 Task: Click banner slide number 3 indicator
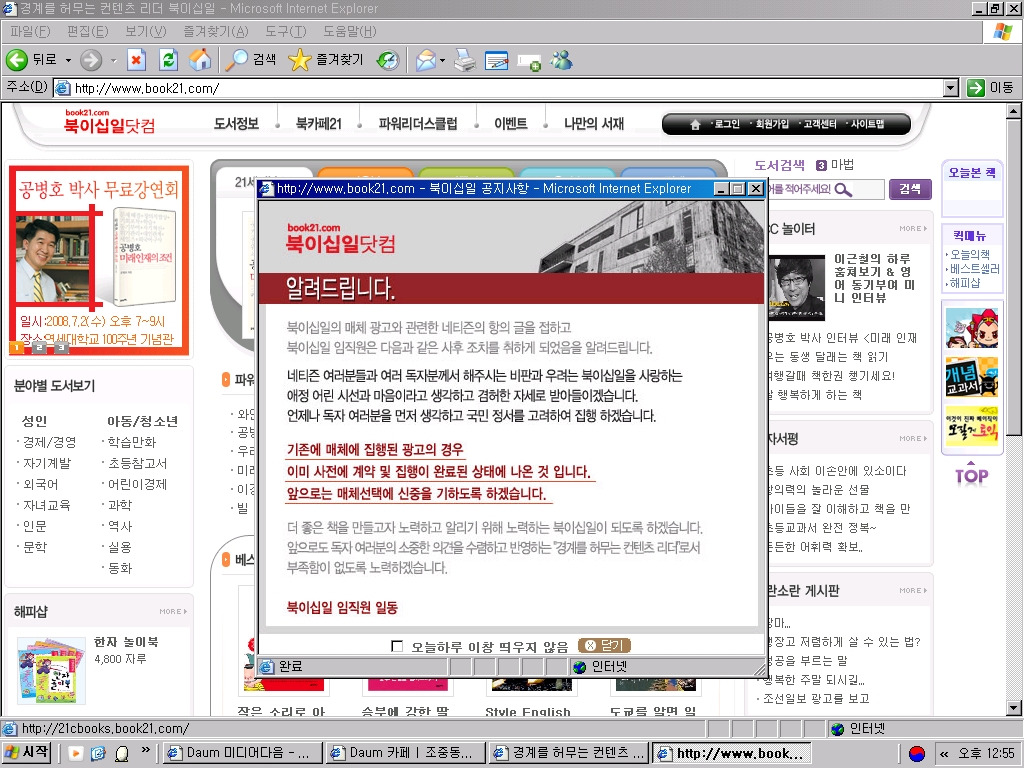pos(61,347)
